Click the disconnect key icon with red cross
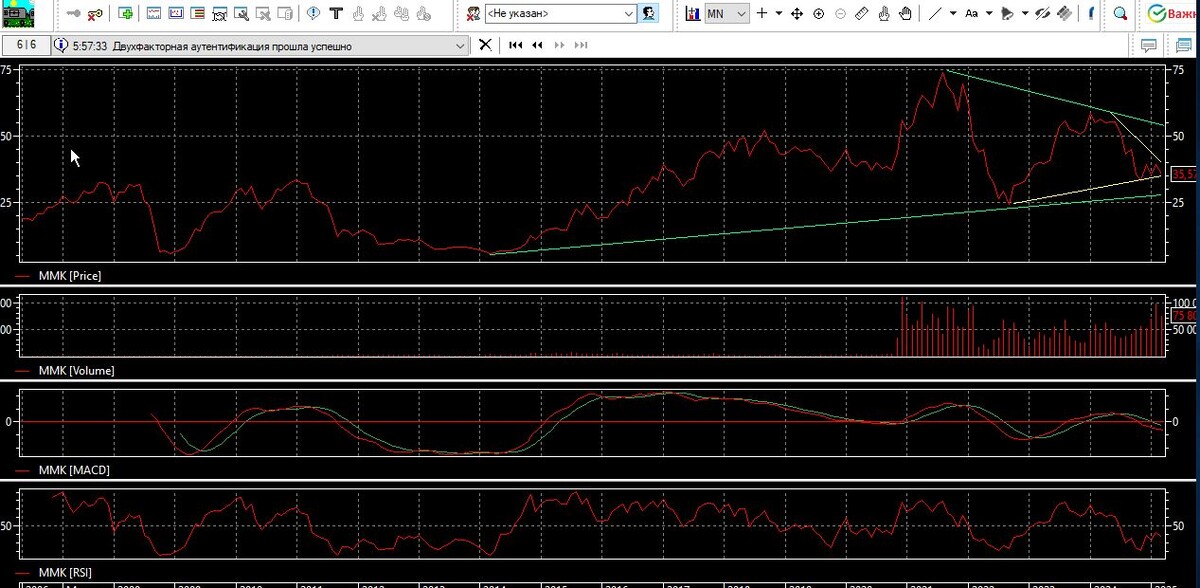Screen dimensions: 1200x588 tap(94, 14)
